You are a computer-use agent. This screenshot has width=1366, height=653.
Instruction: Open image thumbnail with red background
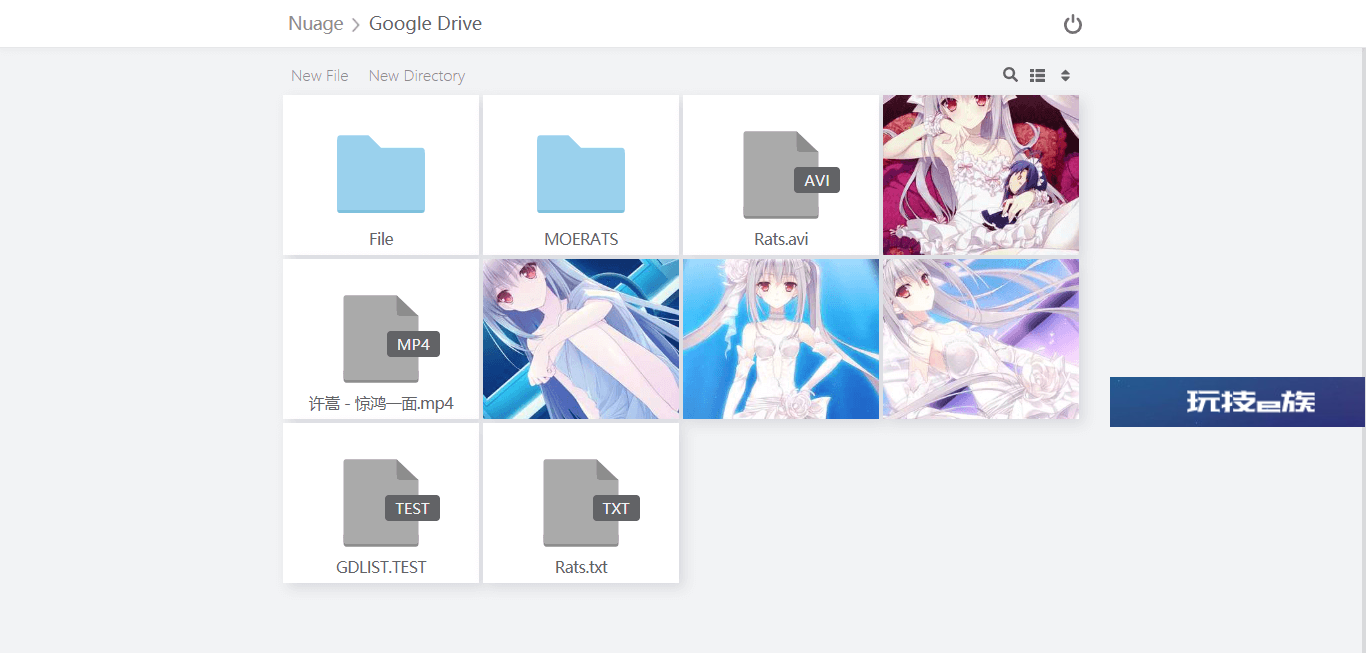point(981,175)
